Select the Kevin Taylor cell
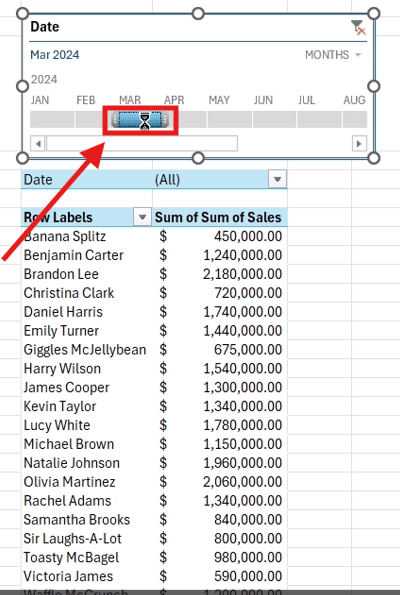The image size is (400, 595). click(87, 406)
